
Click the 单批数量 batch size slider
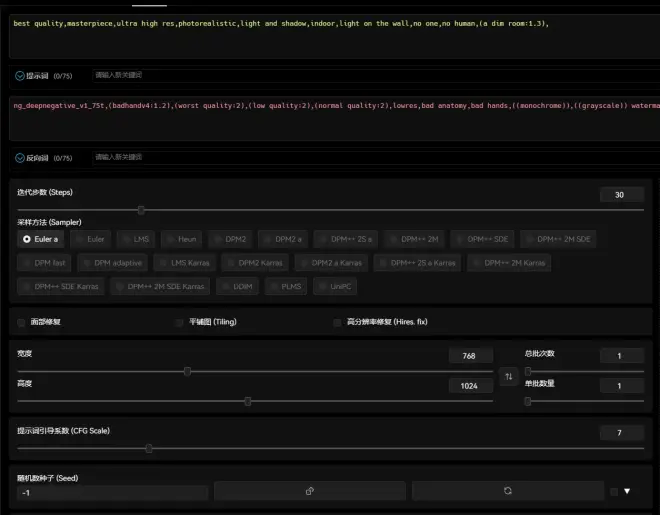tap(584, 401)
